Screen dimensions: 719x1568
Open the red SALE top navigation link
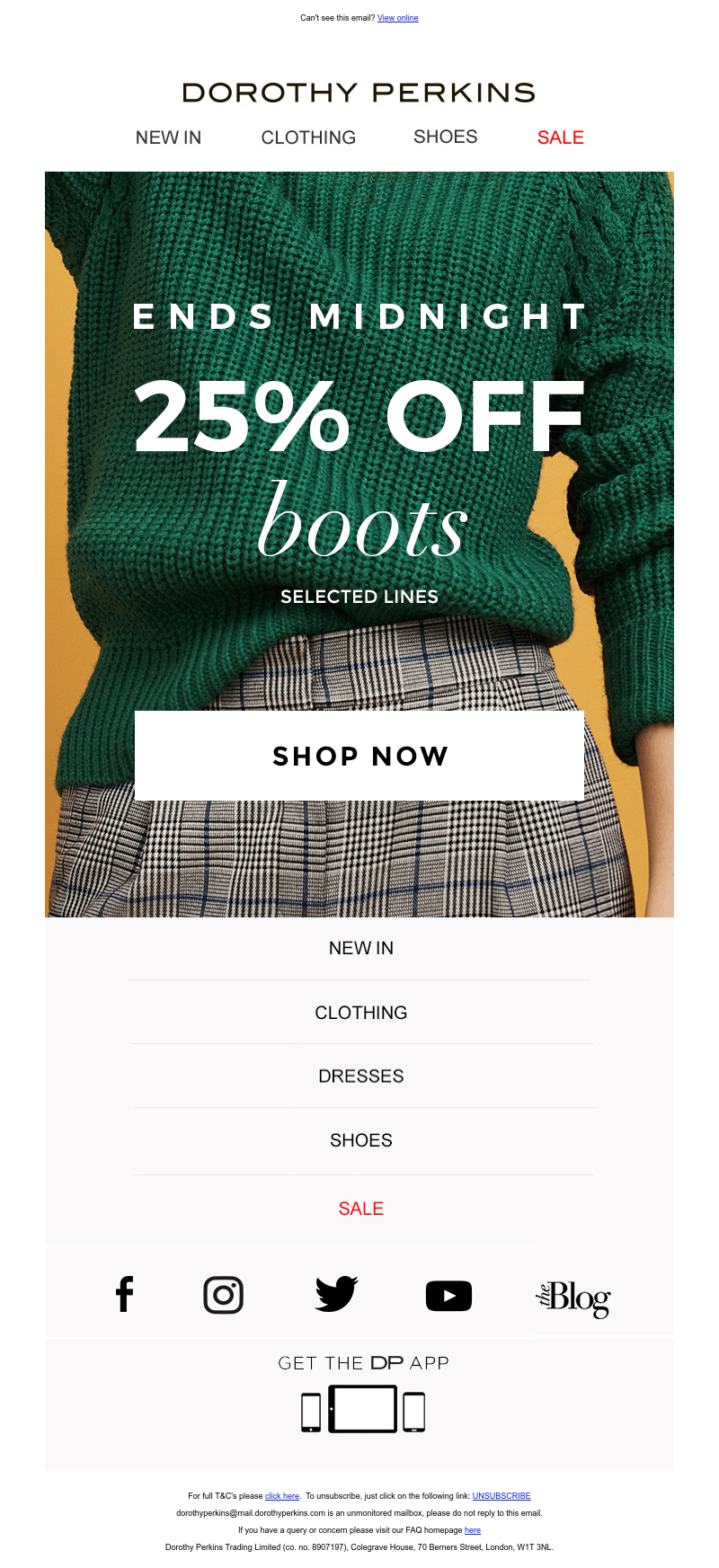pos(561,137)
